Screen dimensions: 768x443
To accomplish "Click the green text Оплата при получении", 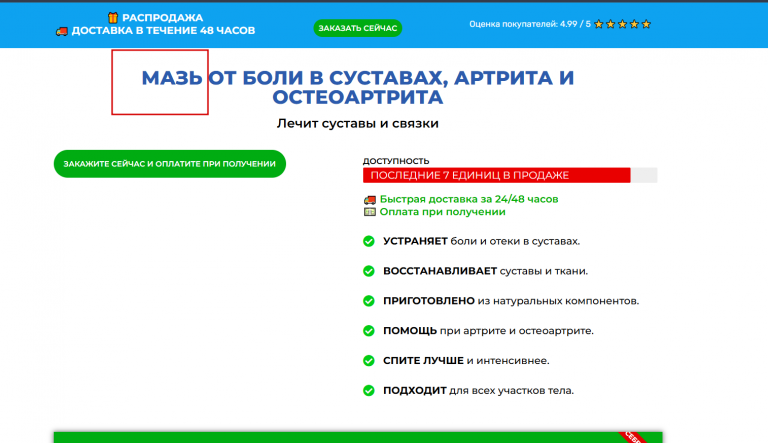I will coord(442,212).
